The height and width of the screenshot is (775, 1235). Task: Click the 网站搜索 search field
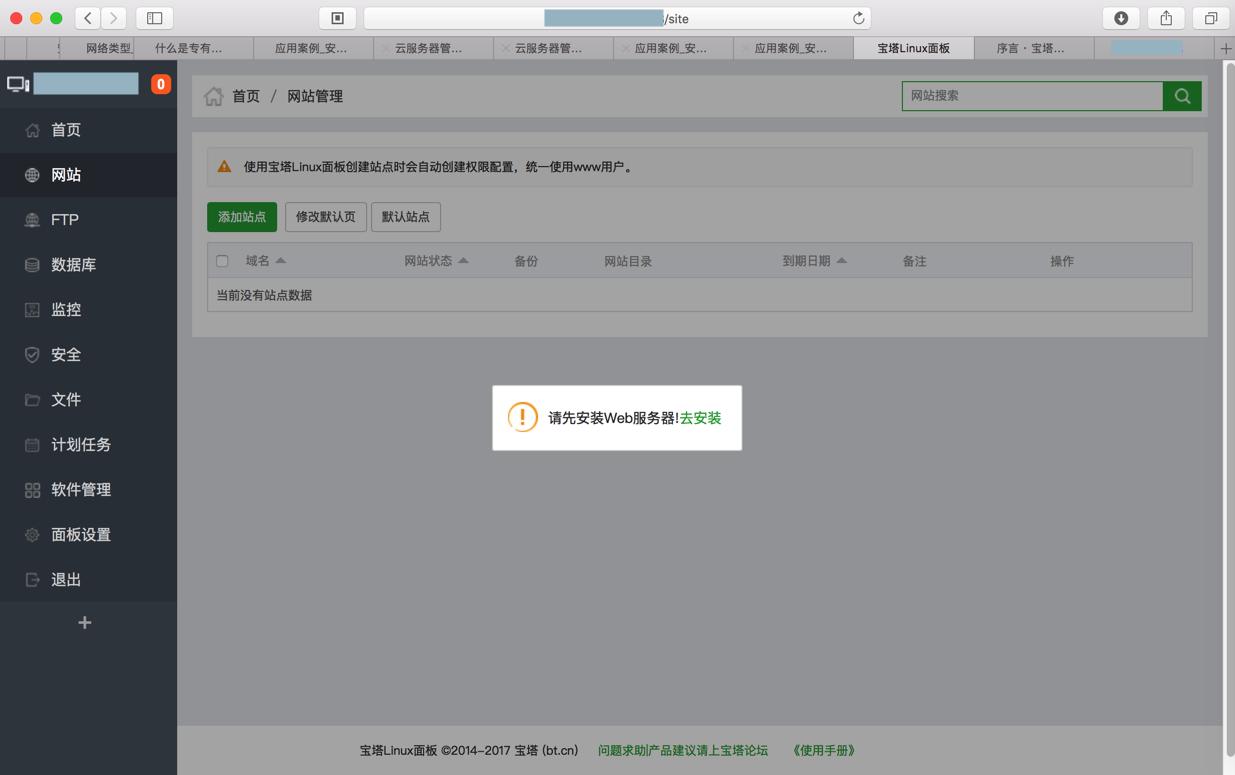click(1032, 96)
